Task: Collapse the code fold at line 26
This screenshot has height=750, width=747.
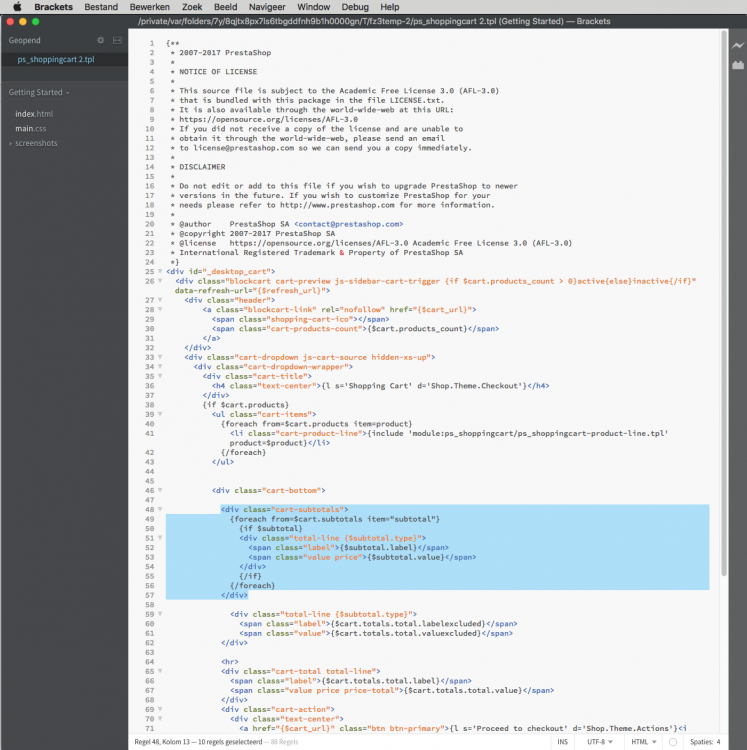Action: [160, 281]
